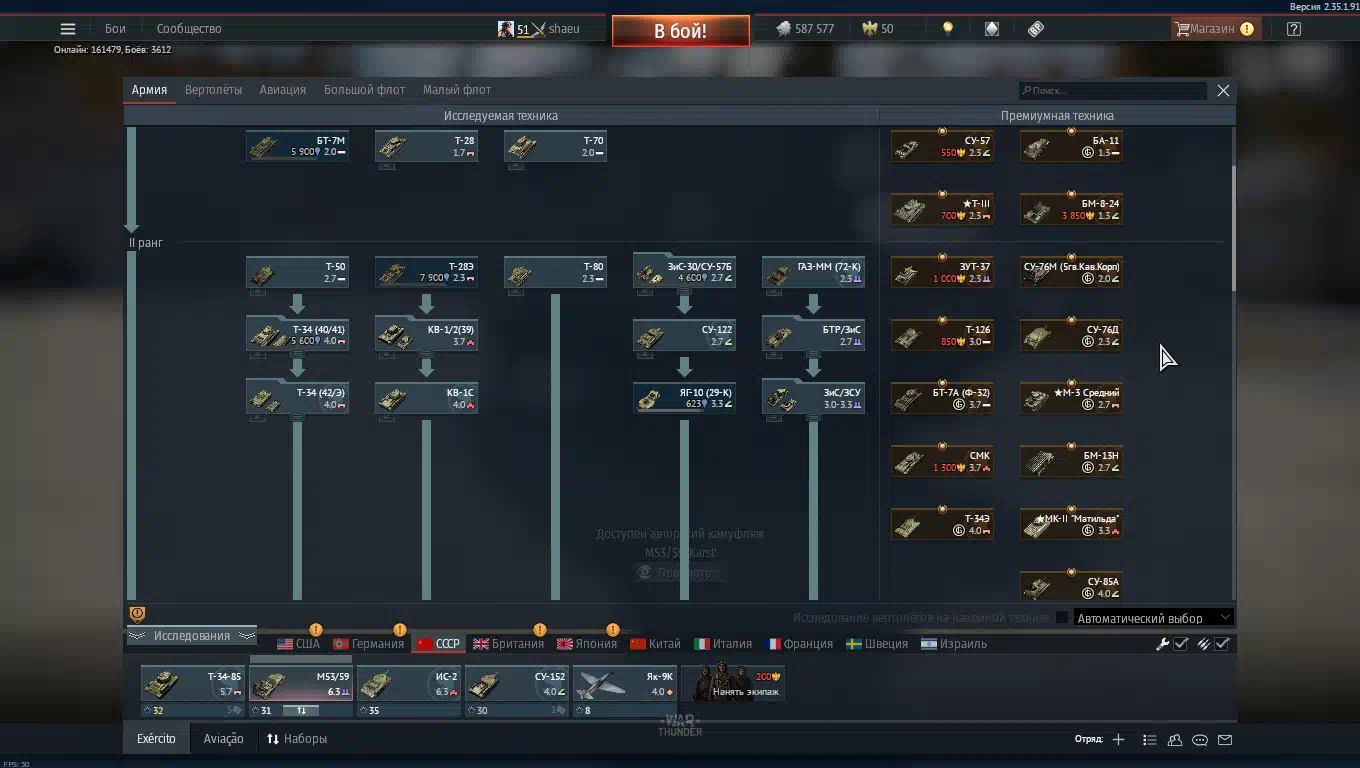Select the США nation
1360x768 pixels.
pos(299,644)
